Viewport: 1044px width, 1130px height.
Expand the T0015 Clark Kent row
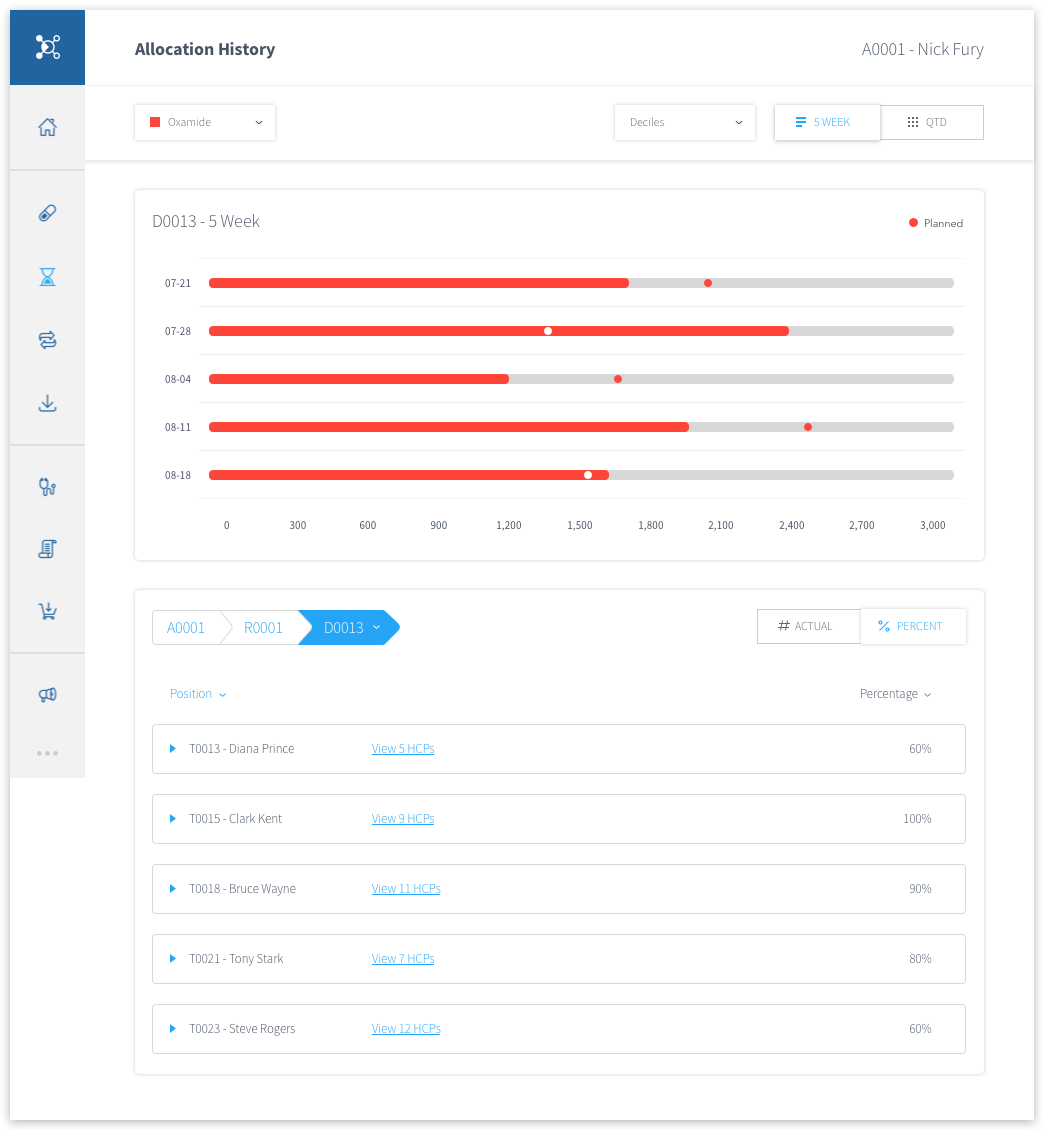click(x=173, y=819)
